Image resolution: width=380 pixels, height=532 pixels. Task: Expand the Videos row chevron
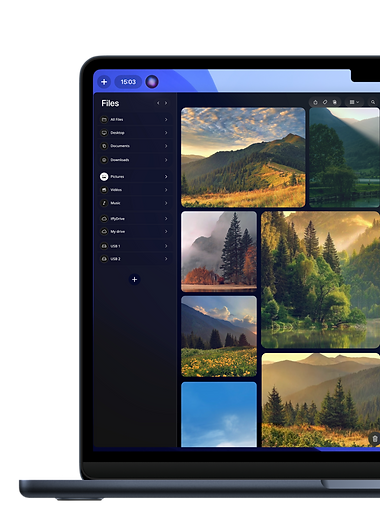(x=166, y=190)
